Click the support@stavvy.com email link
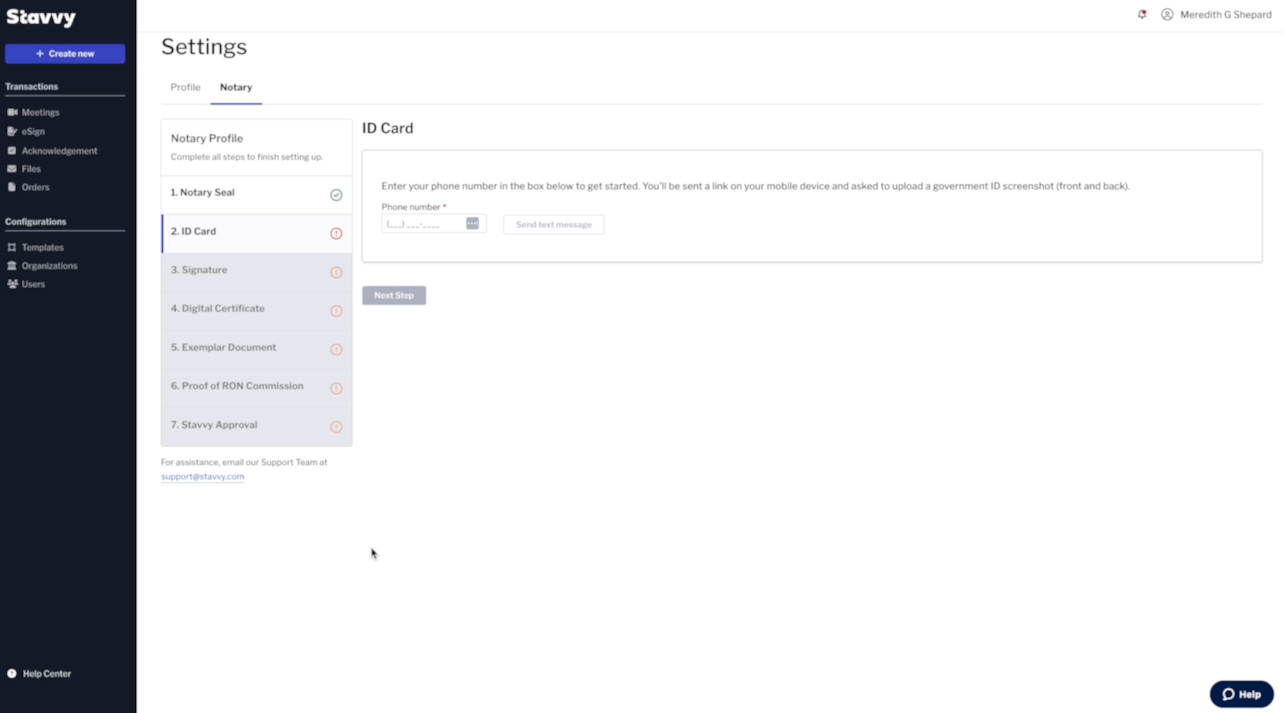1283x713 pixels. click(203, 477)
